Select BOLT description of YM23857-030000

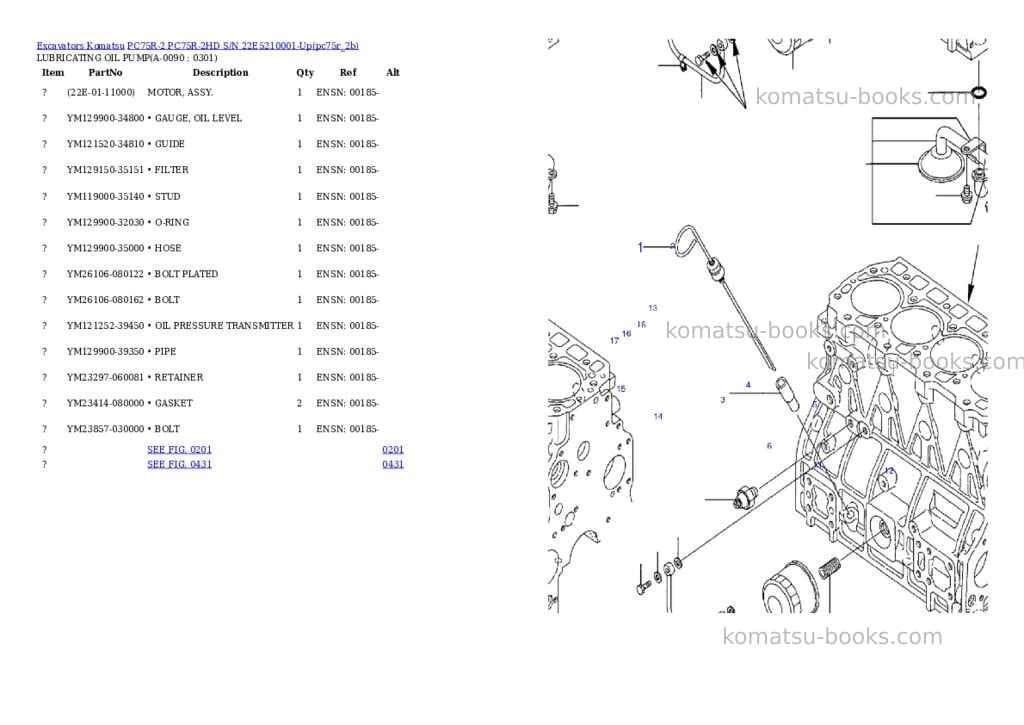pyautogui.click(x=167, y=429)
